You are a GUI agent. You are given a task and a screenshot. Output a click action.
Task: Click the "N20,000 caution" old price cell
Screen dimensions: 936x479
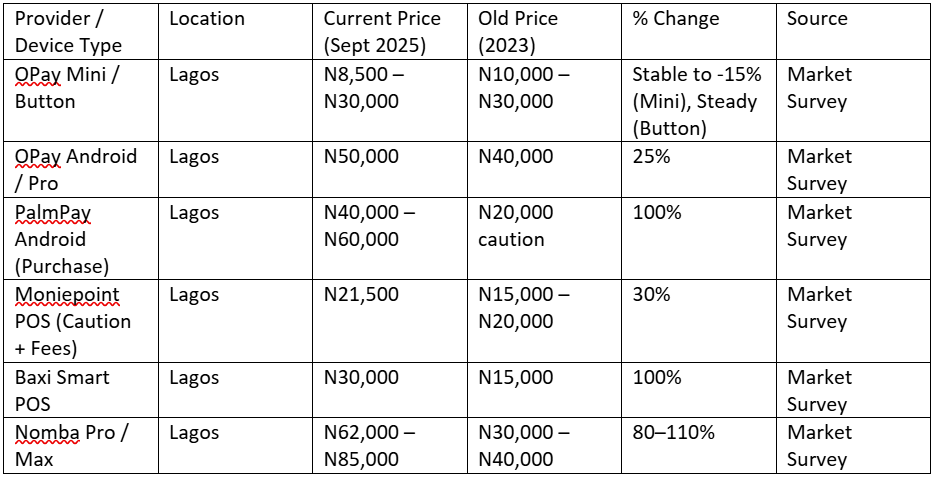516,226
